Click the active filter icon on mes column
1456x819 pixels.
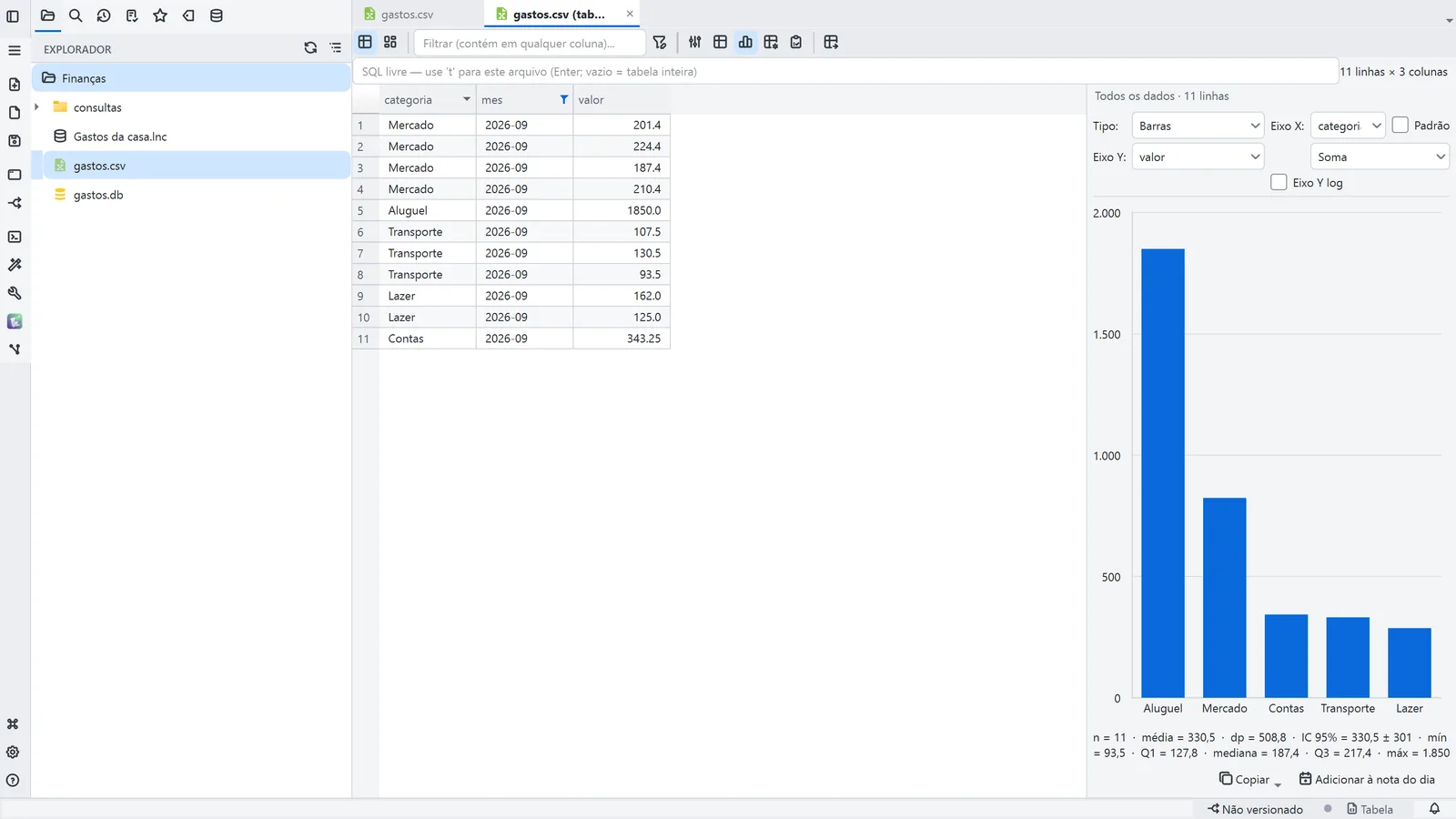pos(564,100)
